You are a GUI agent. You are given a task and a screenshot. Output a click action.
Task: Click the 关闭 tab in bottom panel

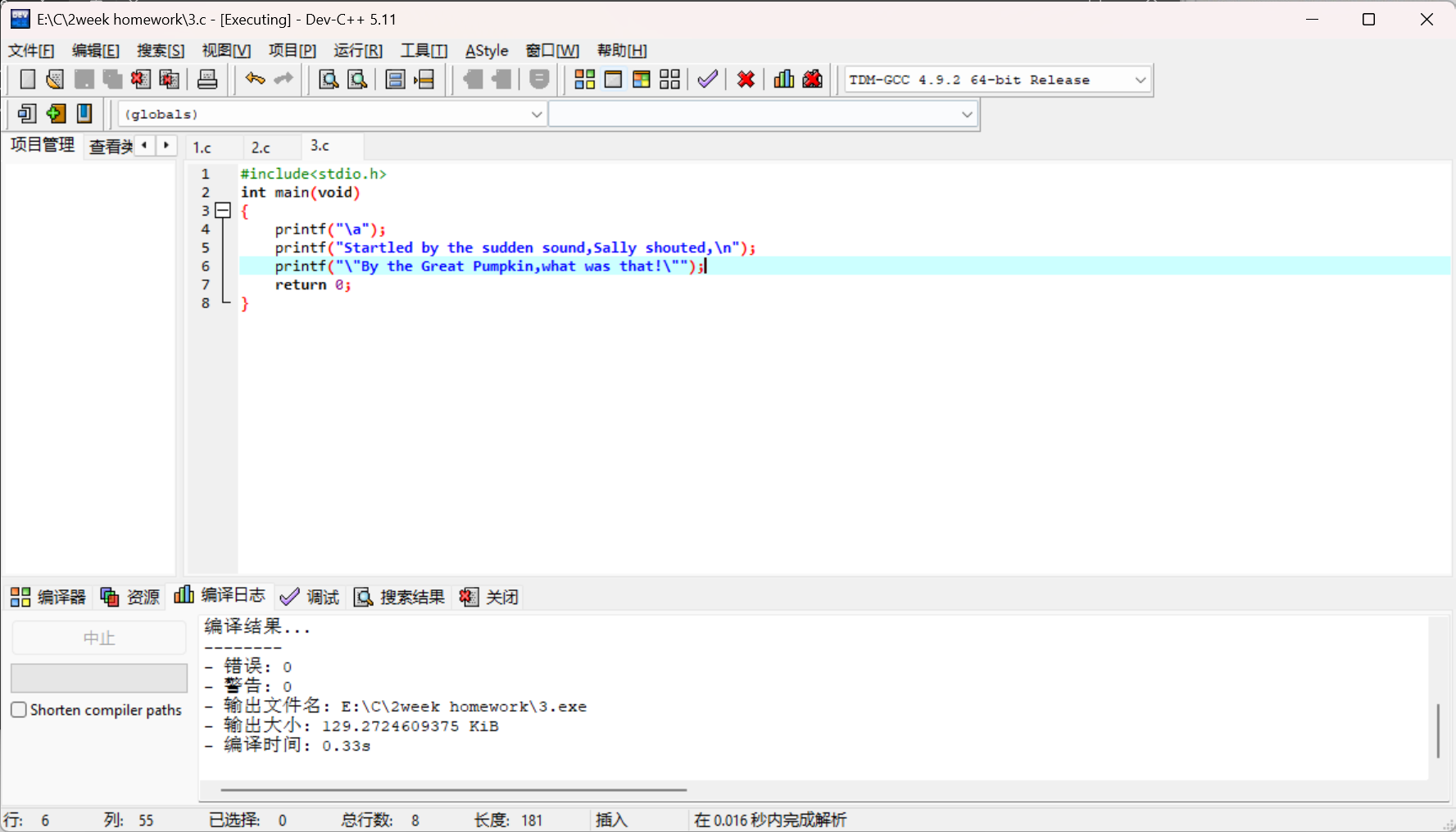[489, 597]
